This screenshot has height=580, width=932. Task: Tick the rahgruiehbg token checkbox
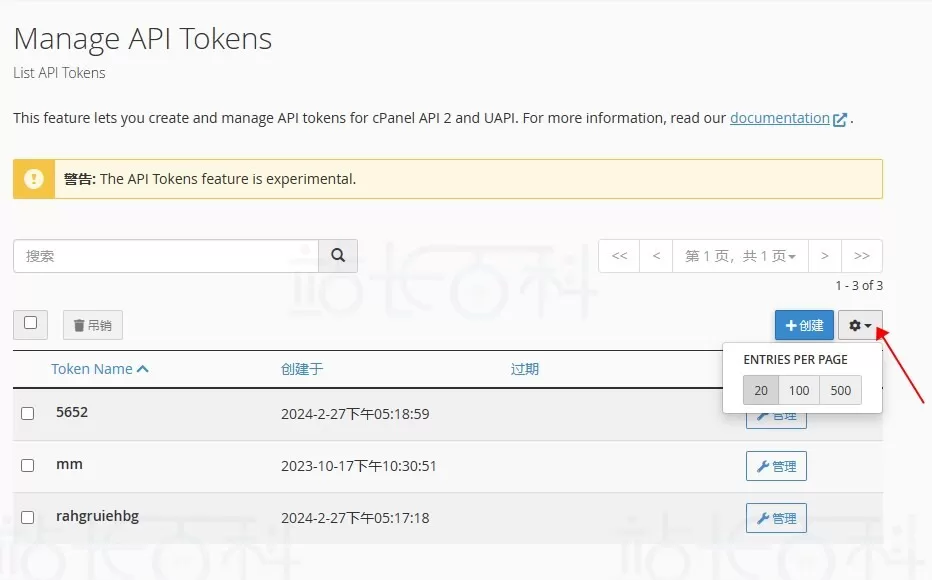(28, 517)
